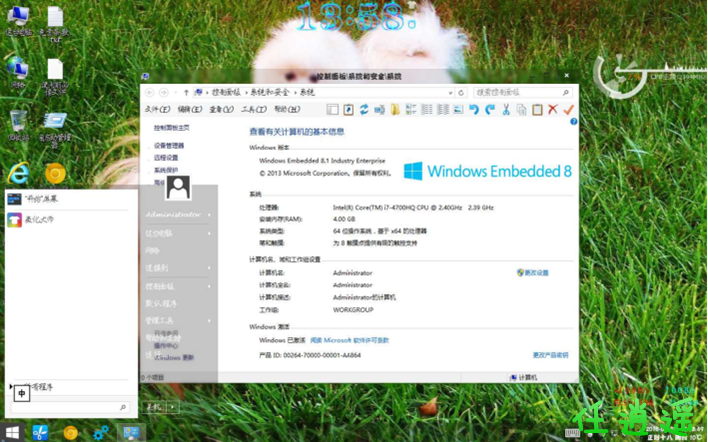Open the 查看(V) menu
Image resolution: width=708 pixels, height=442 pixels.
click(x=222, y=109)
